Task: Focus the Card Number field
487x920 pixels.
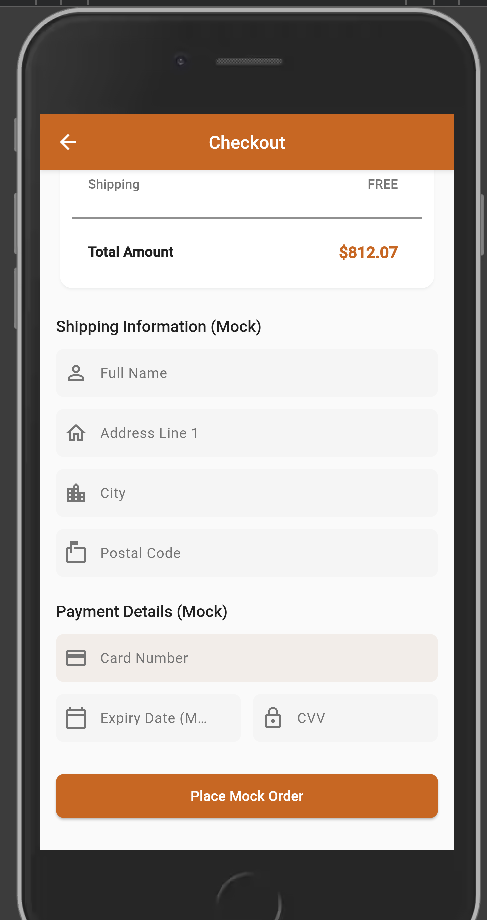Action: click(x=247, y=658)
